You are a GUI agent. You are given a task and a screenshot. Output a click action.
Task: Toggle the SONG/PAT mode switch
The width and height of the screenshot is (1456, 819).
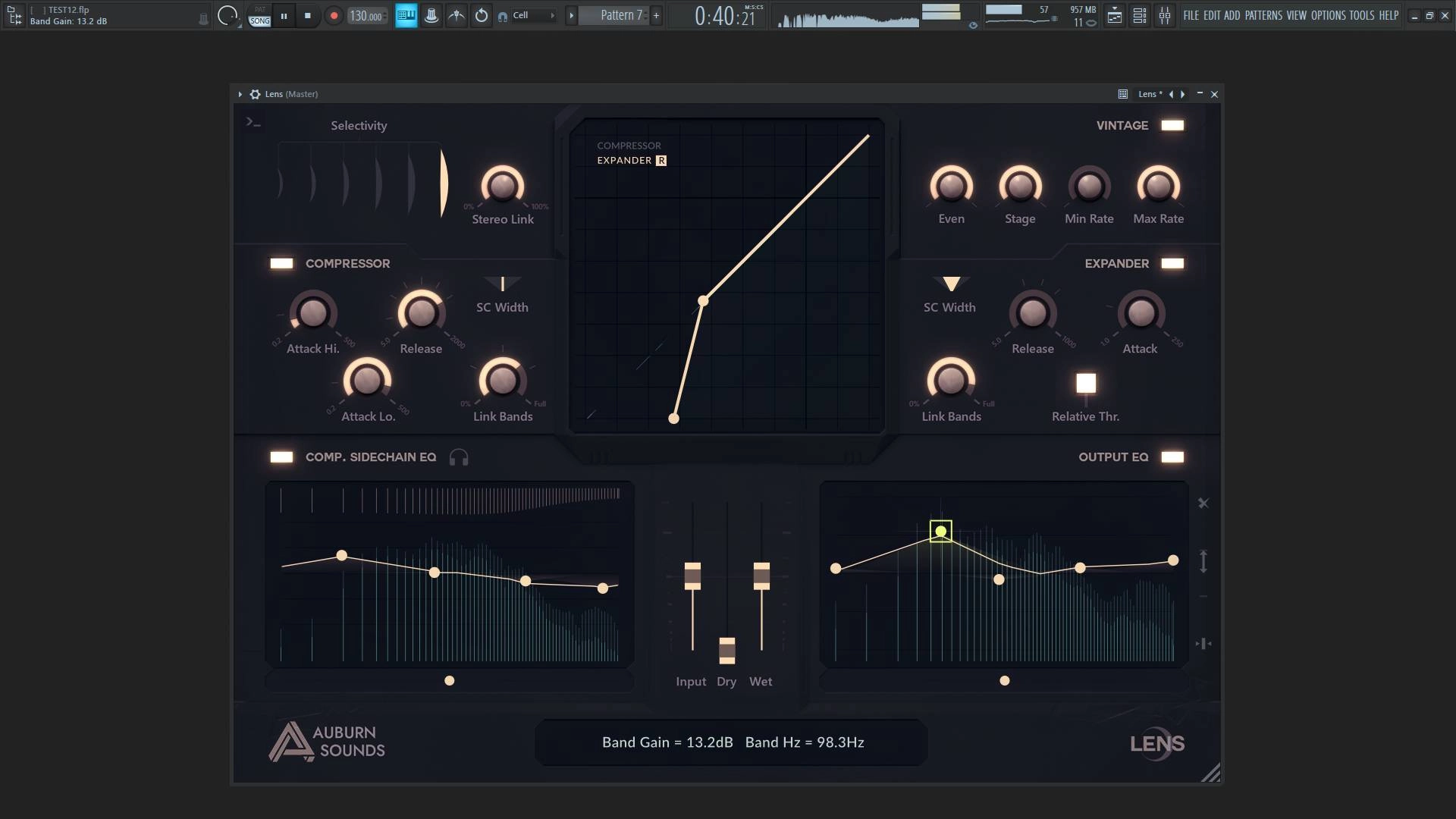(x=259, y=16)
